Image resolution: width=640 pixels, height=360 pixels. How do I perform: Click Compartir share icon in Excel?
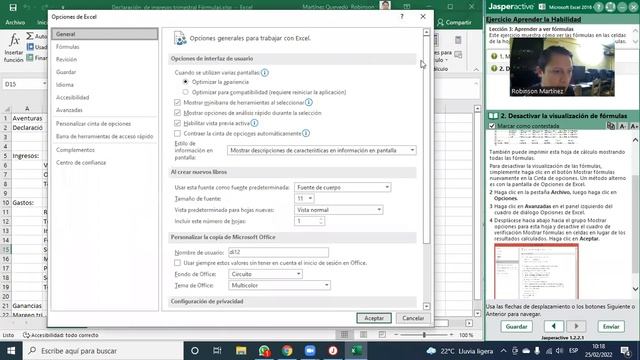tap(440, 22)
